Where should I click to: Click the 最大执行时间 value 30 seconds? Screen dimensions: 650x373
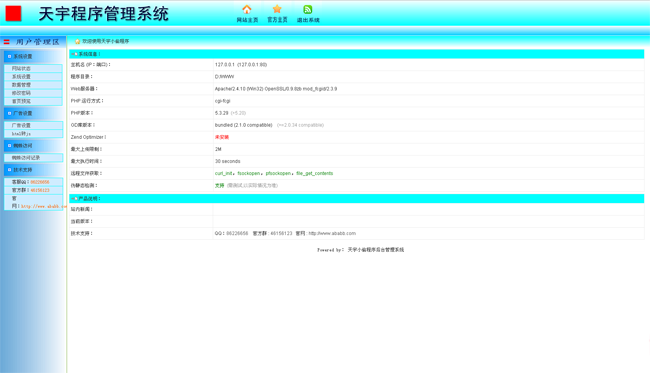(x=228, y=161)
